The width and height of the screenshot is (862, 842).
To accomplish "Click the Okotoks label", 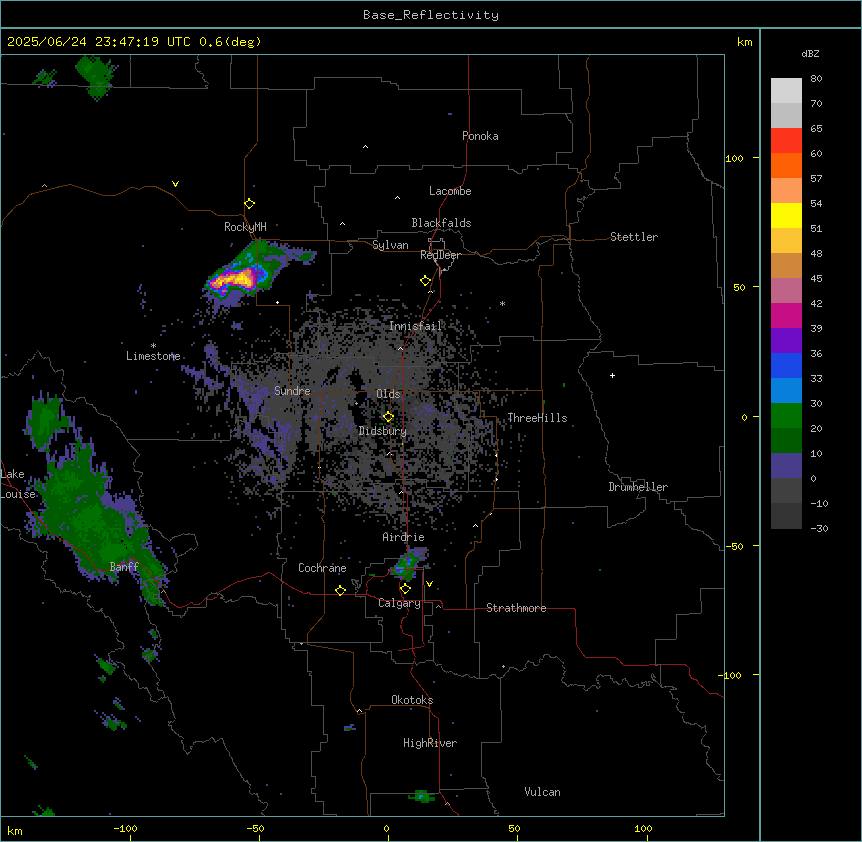I will point(412,700).
